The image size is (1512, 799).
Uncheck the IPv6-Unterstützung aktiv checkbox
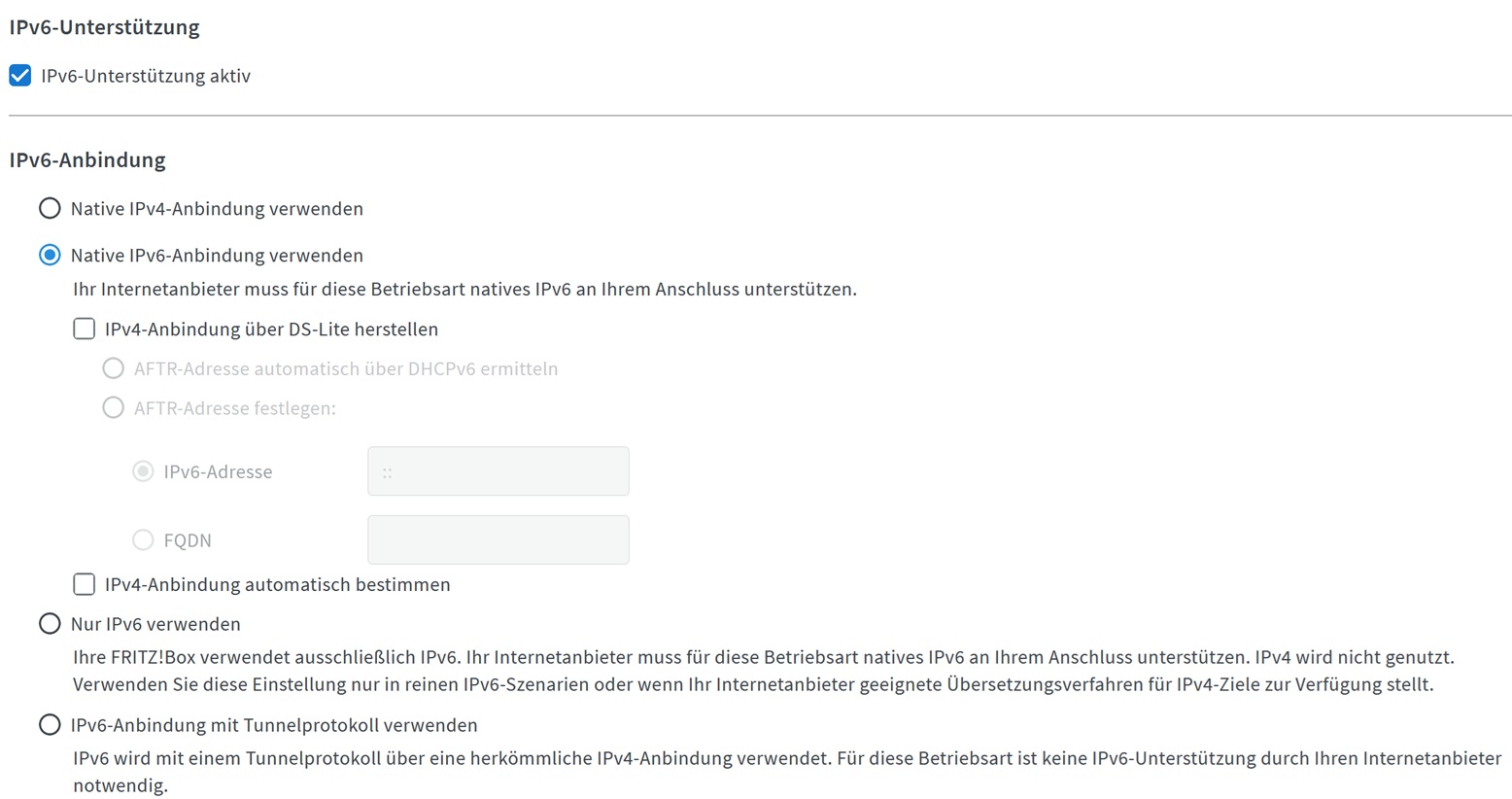(20, 76)
